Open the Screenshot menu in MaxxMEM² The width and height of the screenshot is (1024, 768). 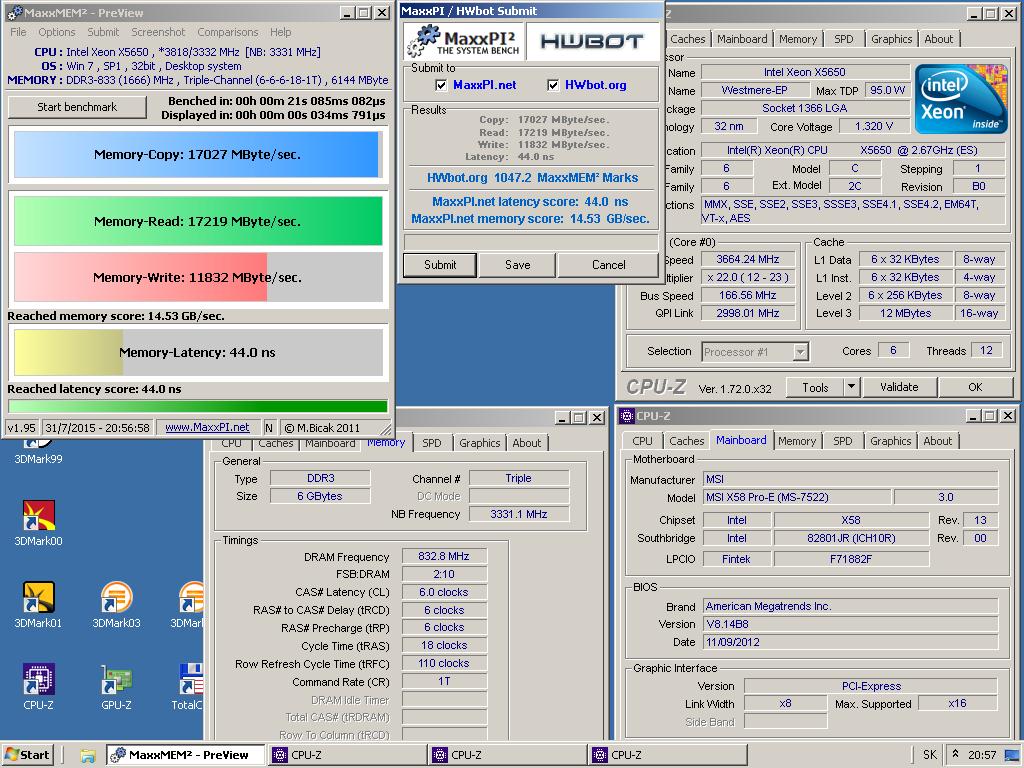tap(158, 32)
